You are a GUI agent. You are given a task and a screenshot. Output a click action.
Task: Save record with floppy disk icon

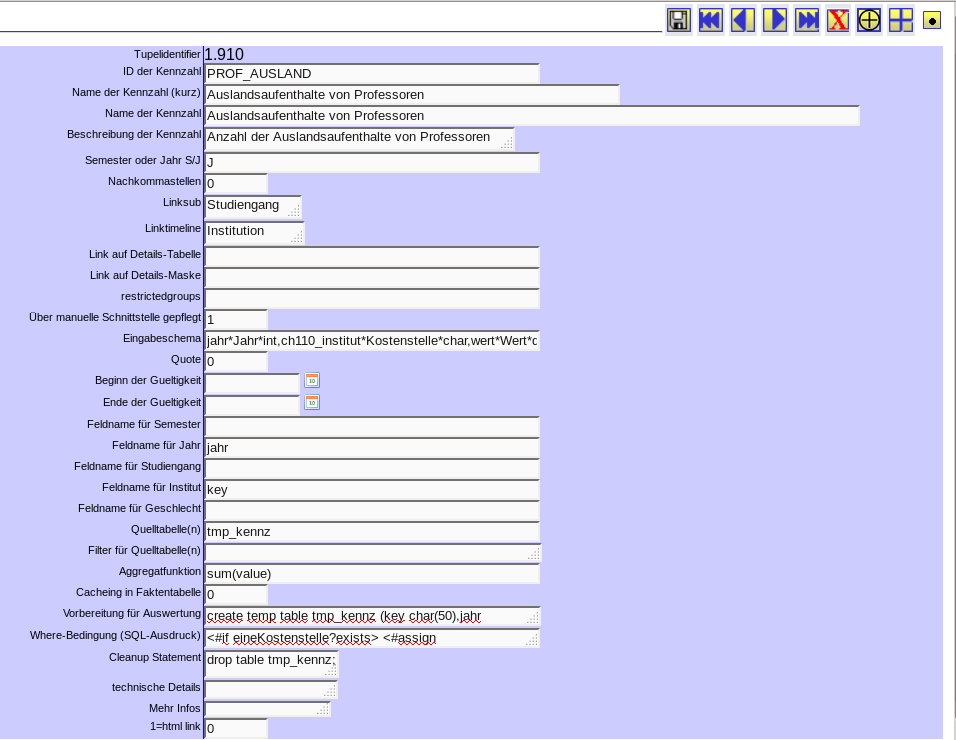click(x=679, y=20)
